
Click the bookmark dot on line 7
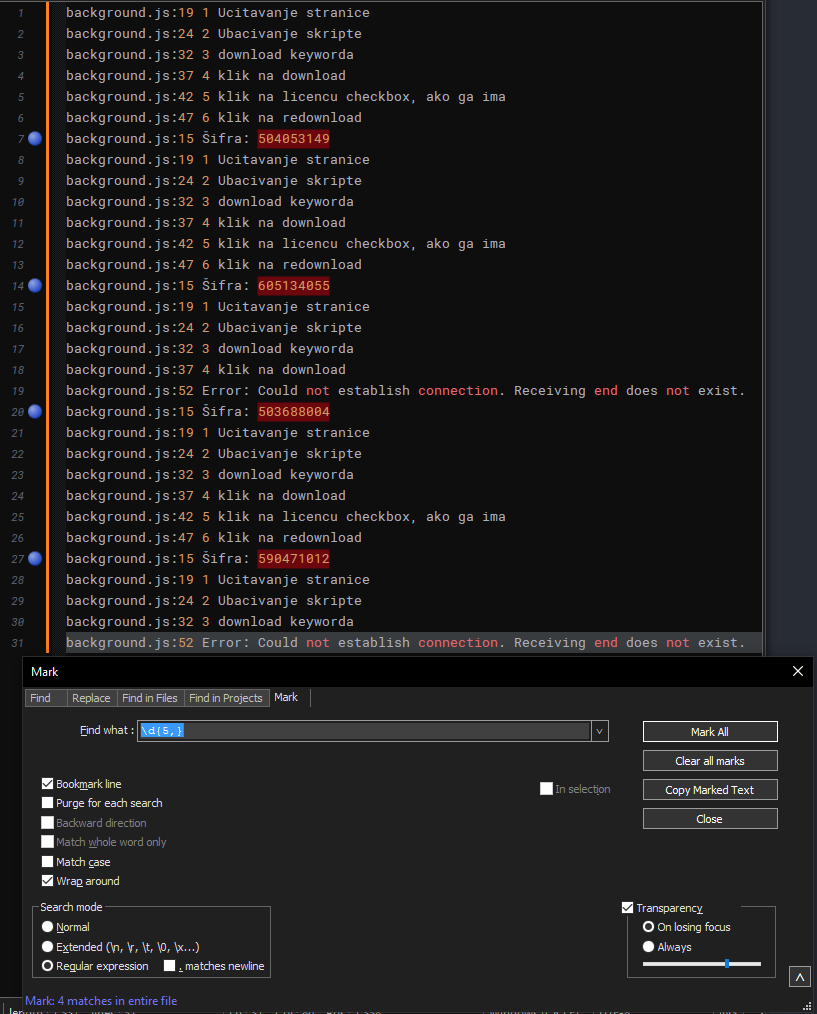[x=35, y=138]
